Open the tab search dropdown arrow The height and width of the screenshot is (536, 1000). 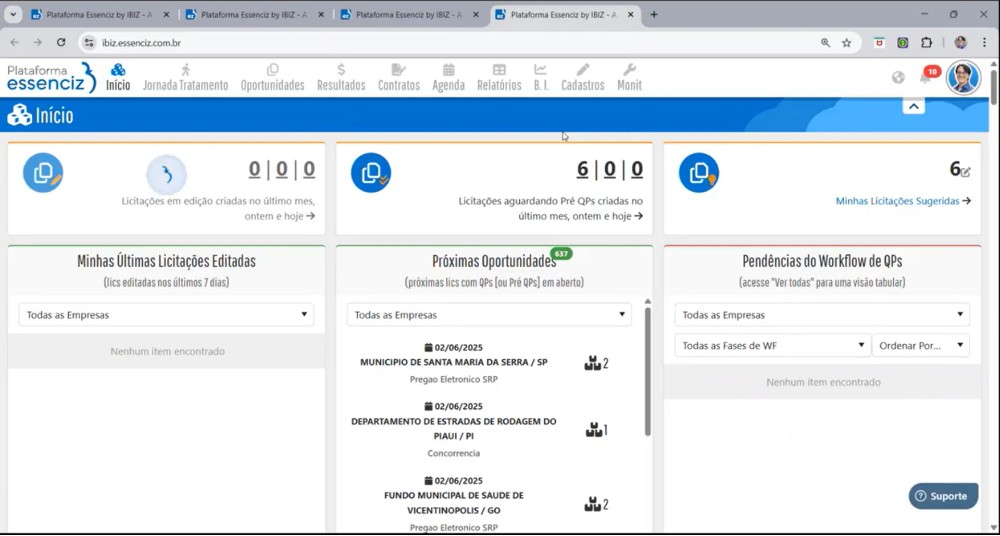(x=12, y=14)
